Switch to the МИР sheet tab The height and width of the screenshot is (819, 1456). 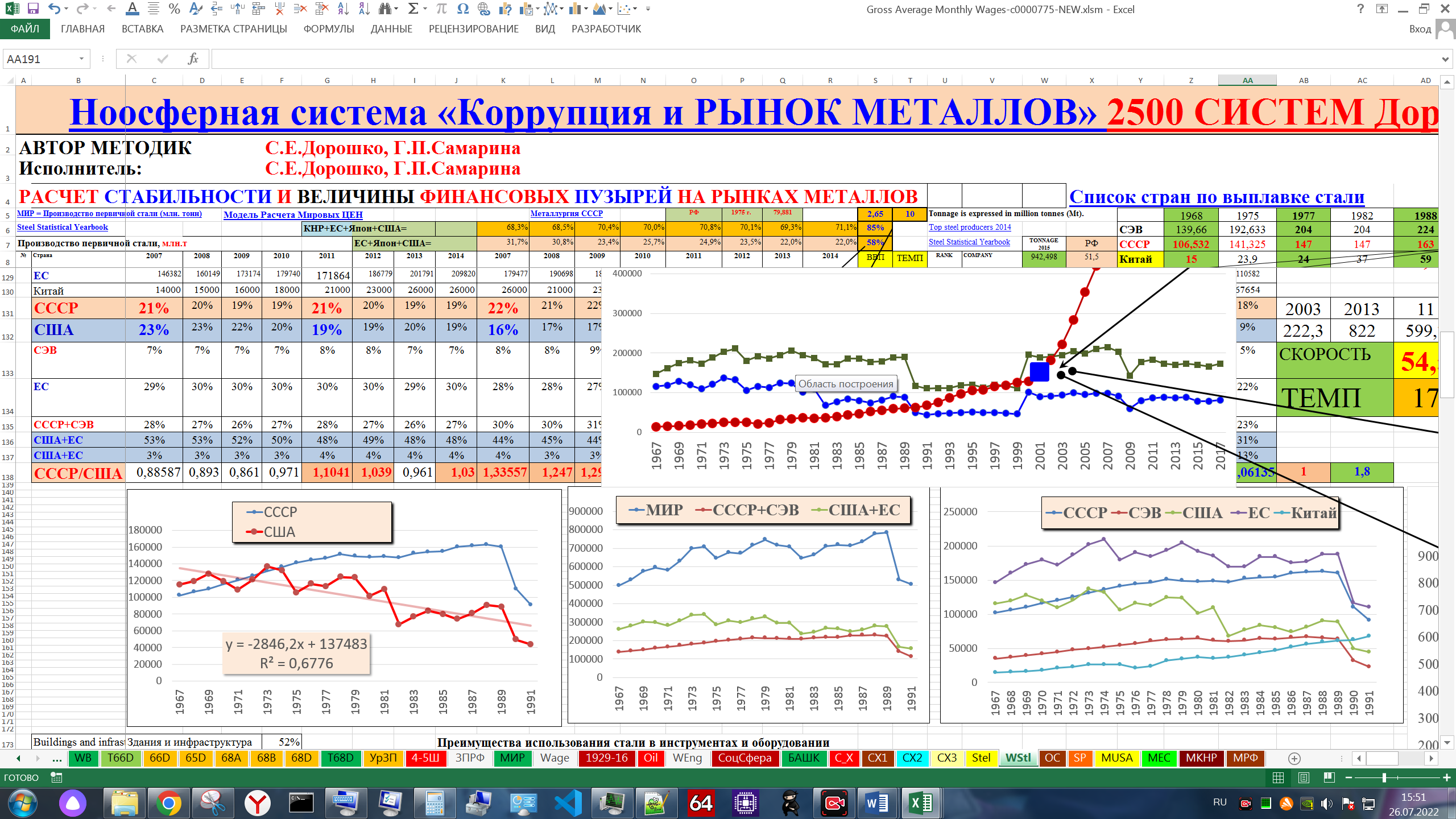512,758
